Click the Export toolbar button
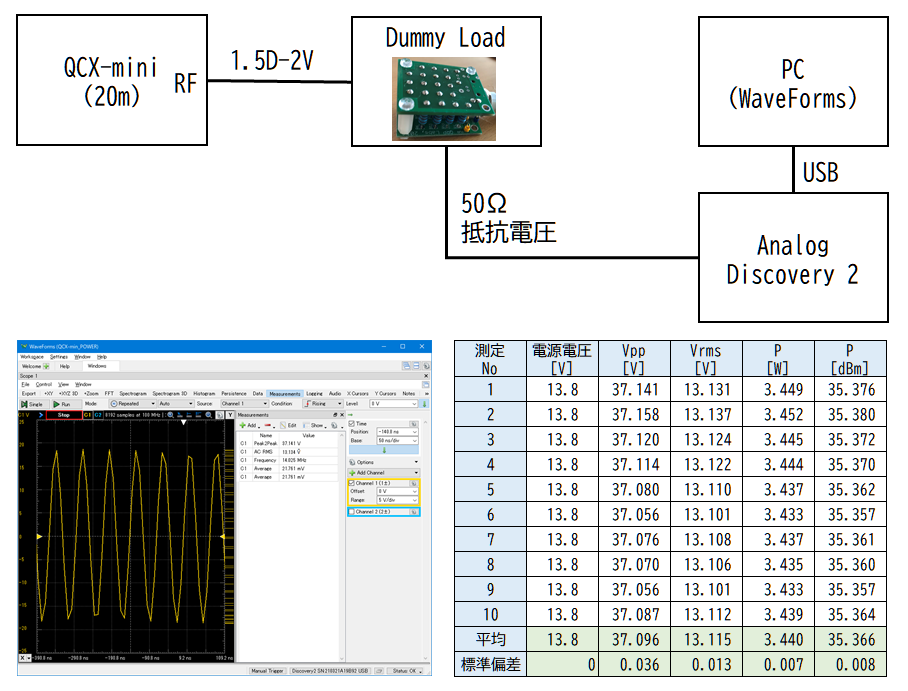908x691 pixels. (x=28, y=393)
